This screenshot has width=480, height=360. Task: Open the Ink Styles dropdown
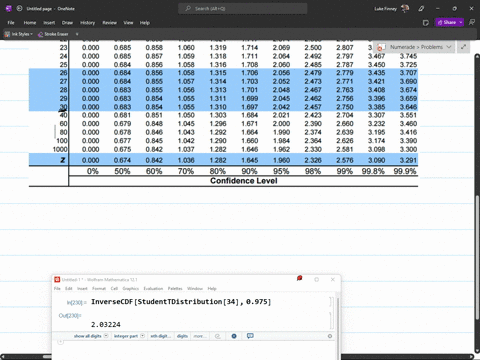[19, 34]
